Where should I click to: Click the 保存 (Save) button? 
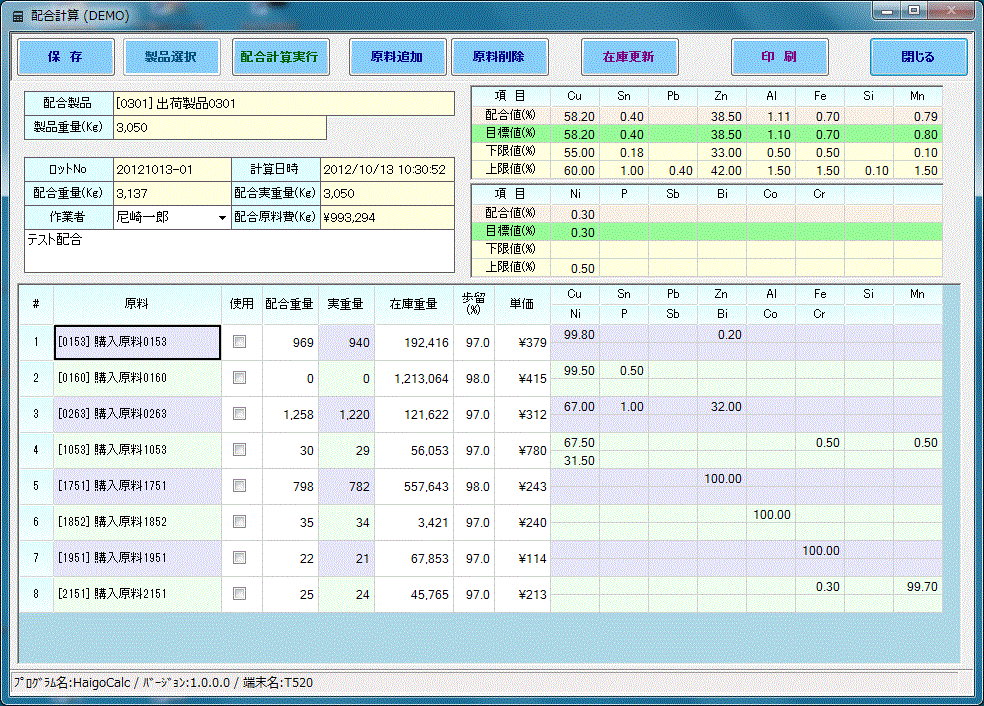[x=66, y=57]
